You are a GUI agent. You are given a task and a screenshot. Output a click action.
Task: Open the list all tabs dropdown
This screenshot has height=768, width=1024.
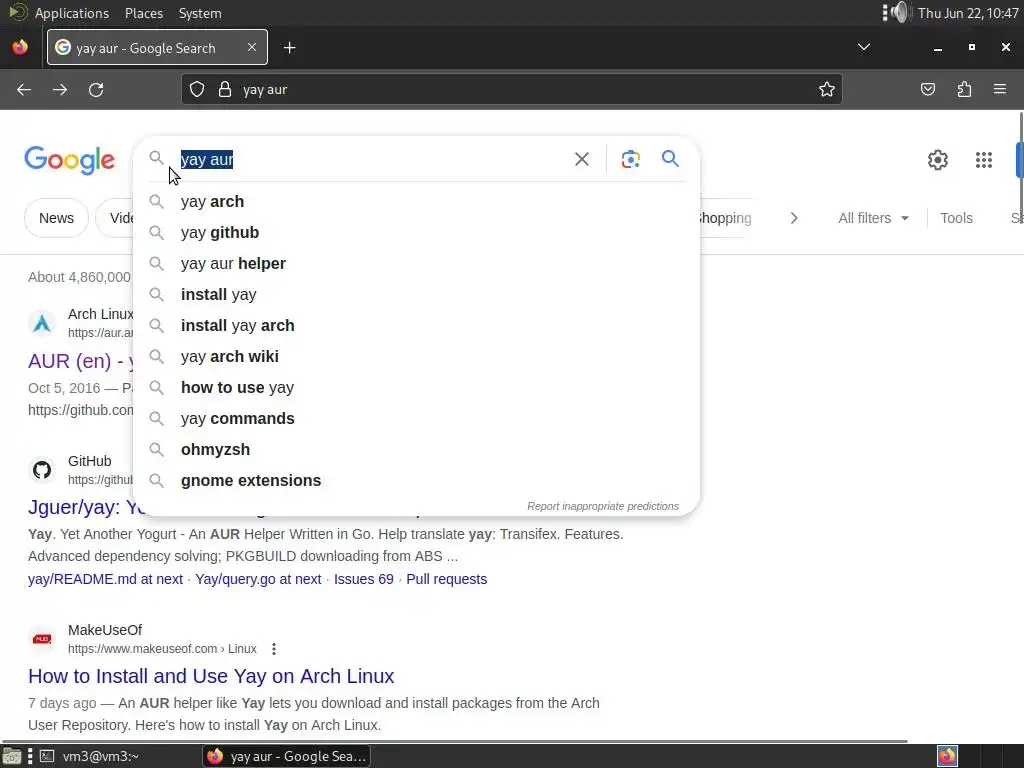click(x=863, y=47)
